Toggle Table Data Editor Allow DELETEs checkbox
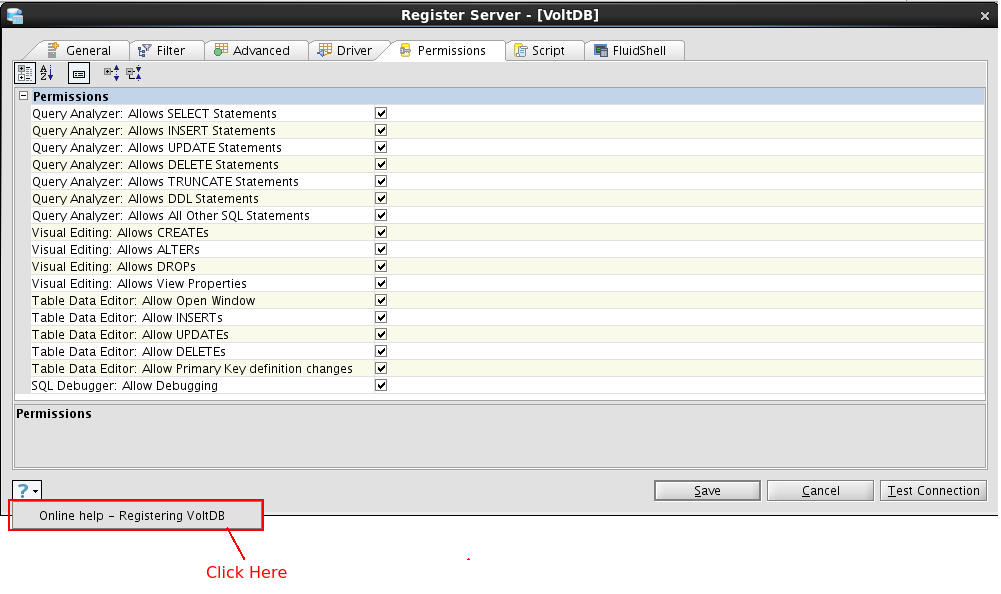 click(381, 351)
